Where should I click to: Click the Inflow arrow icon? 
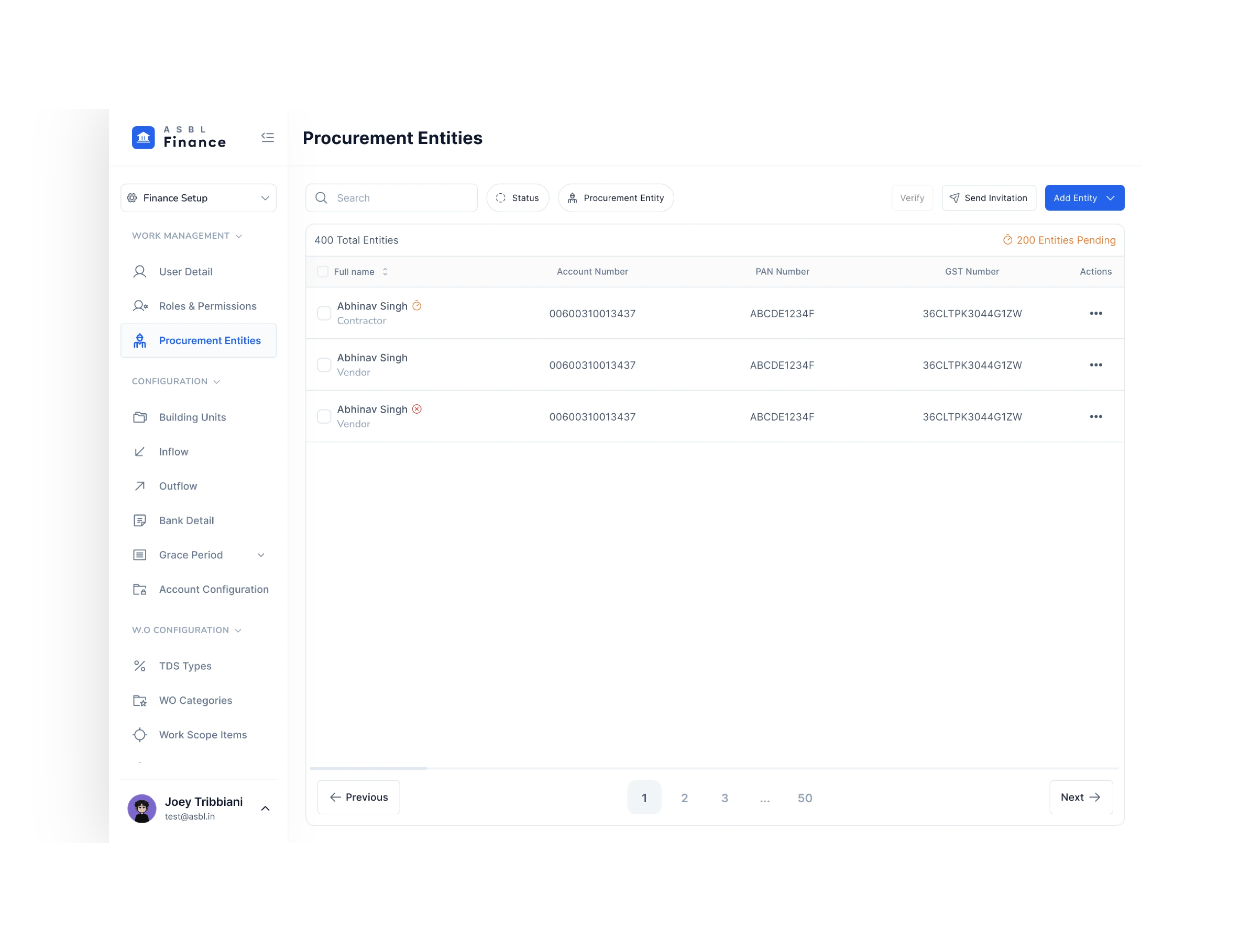(x=139, y=451)
